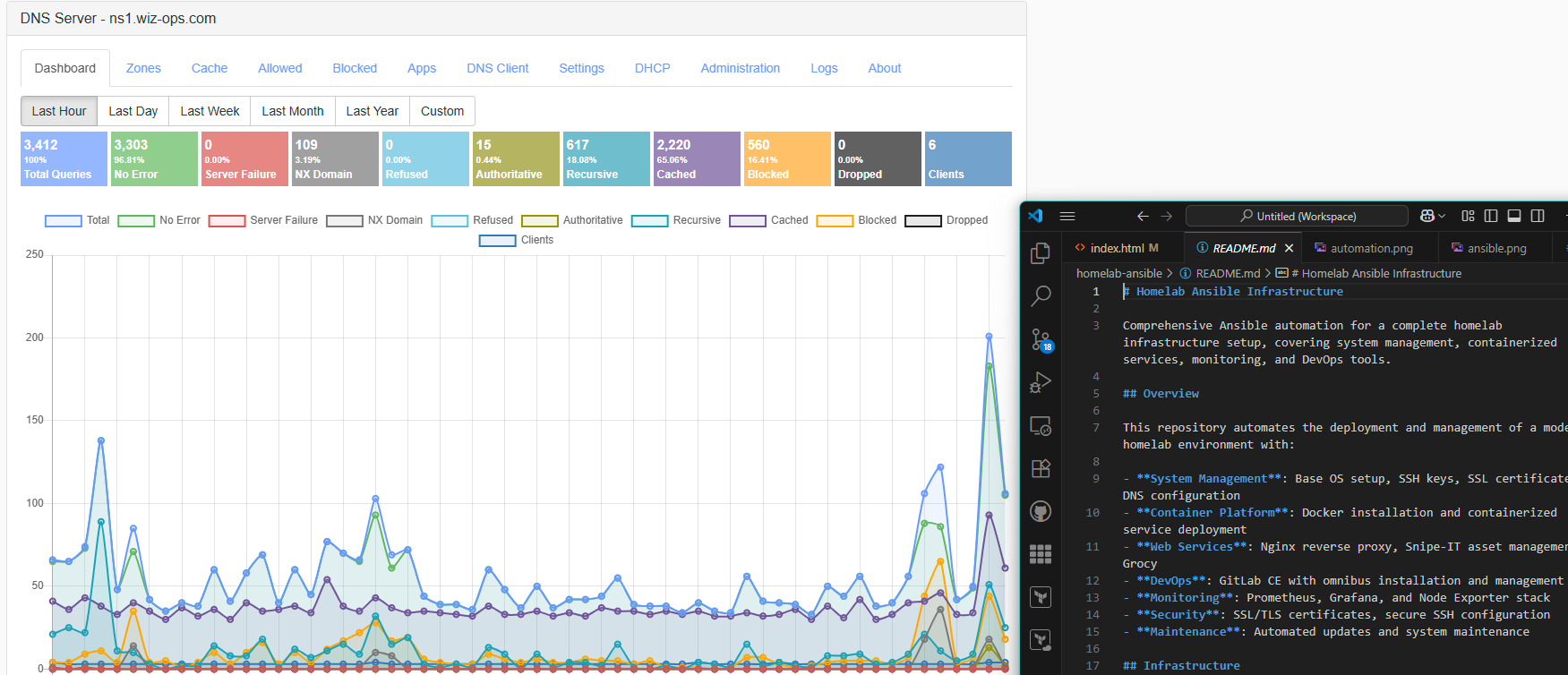1568x675 pixels.
Task: Open the Copilot chat icon in title bar
Action: tap(1427, 216)
